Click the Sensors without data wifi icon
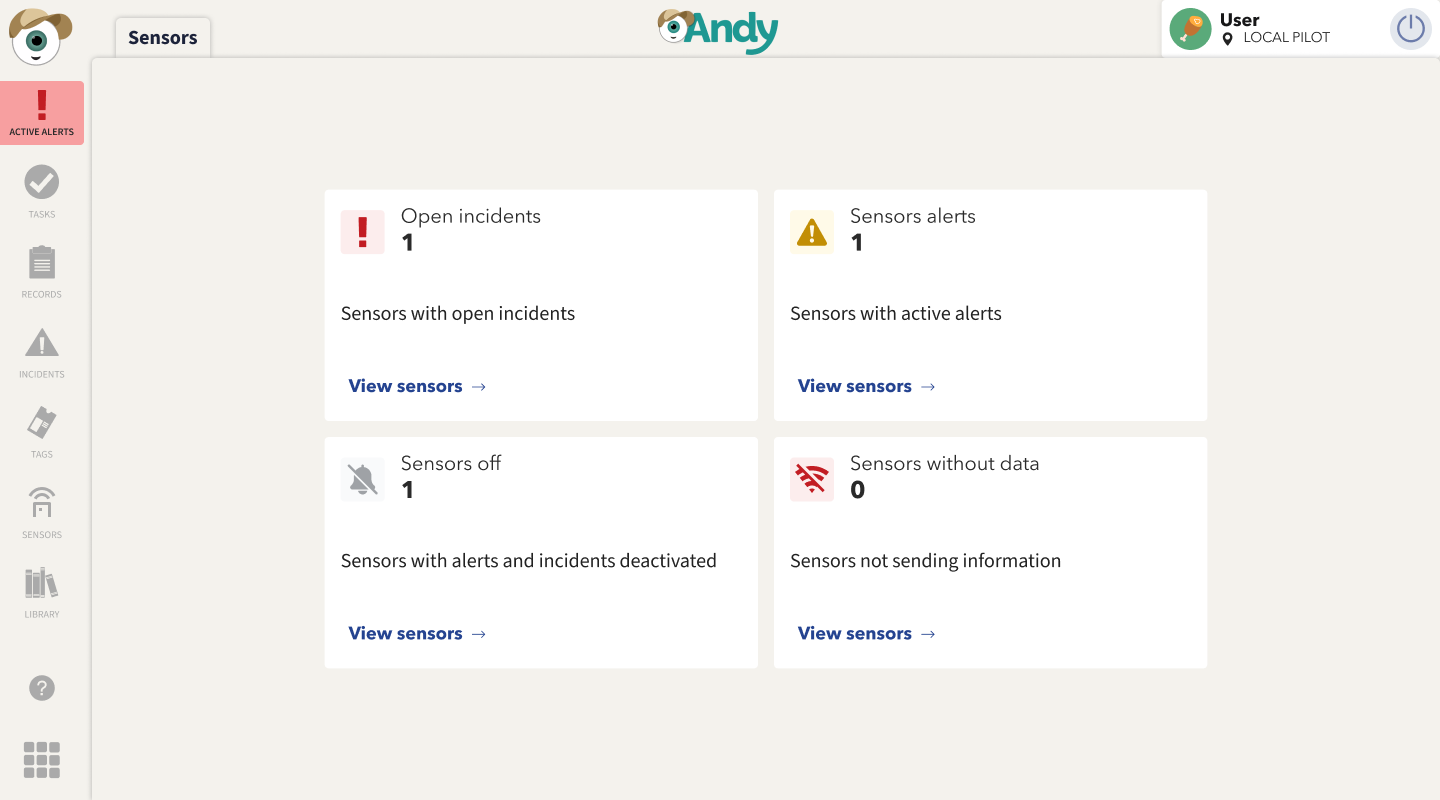This screenshot has height=800, width=1440. point(812,480)
